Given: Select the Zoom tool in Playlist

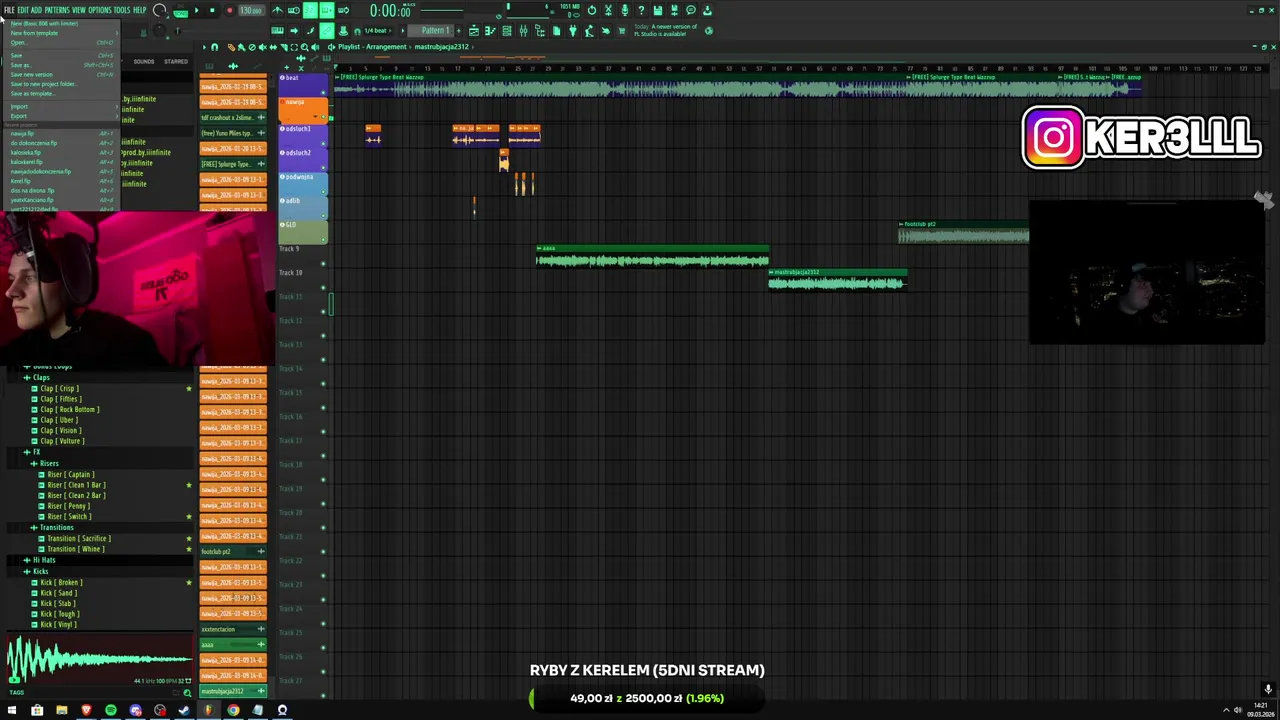Looking at the screenshot, I should point(304,47).
